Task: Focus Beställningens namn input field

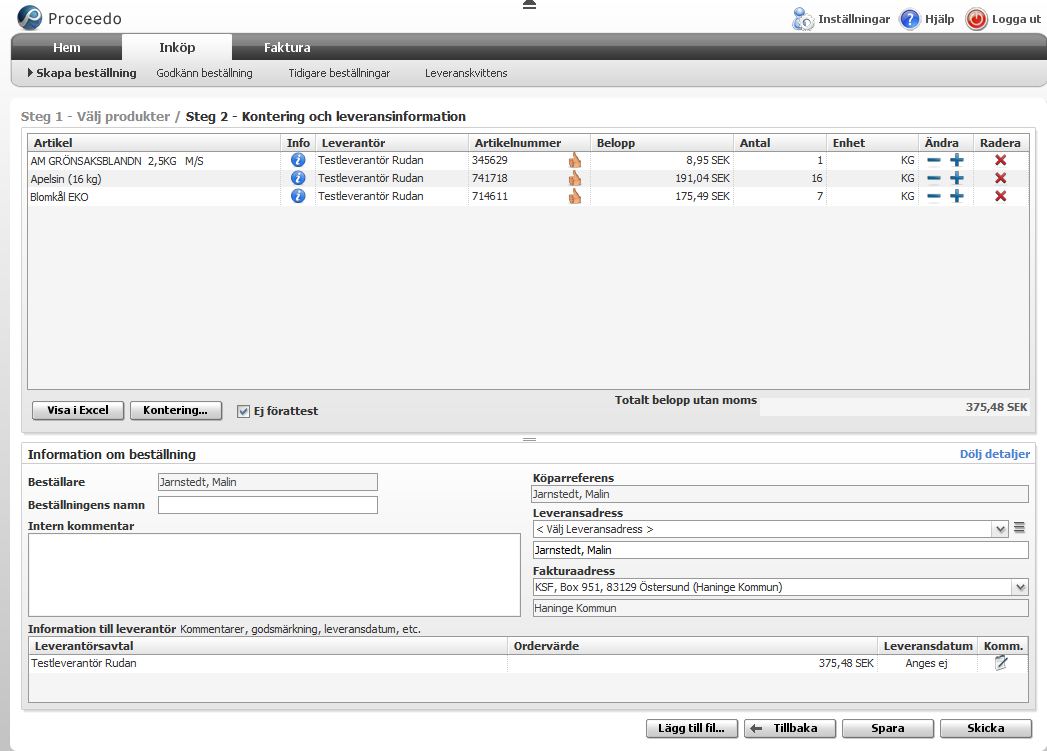Action: pyautogui.click(x=268, y=505)
